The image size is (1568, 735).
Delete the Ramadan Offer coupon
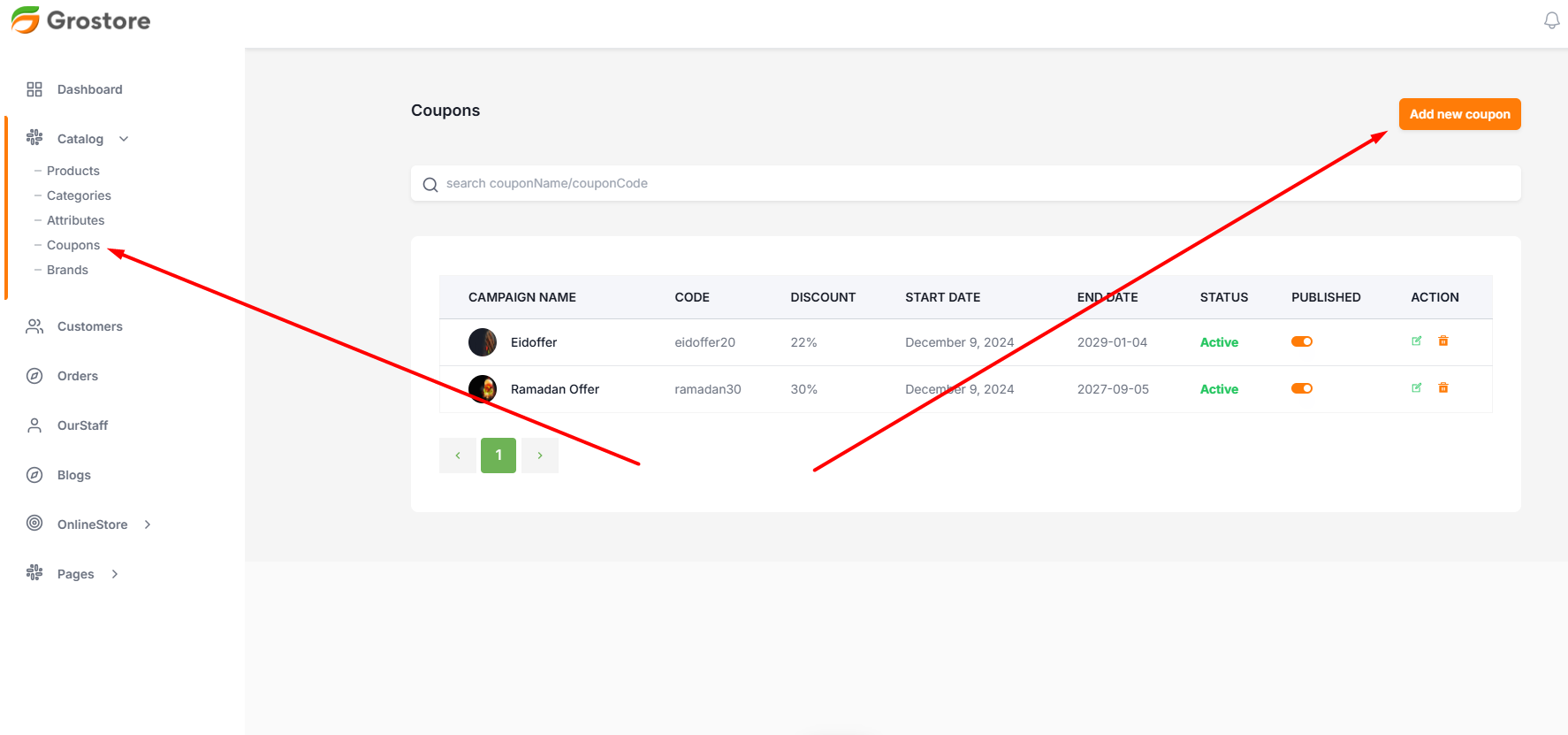[1443, 388]
